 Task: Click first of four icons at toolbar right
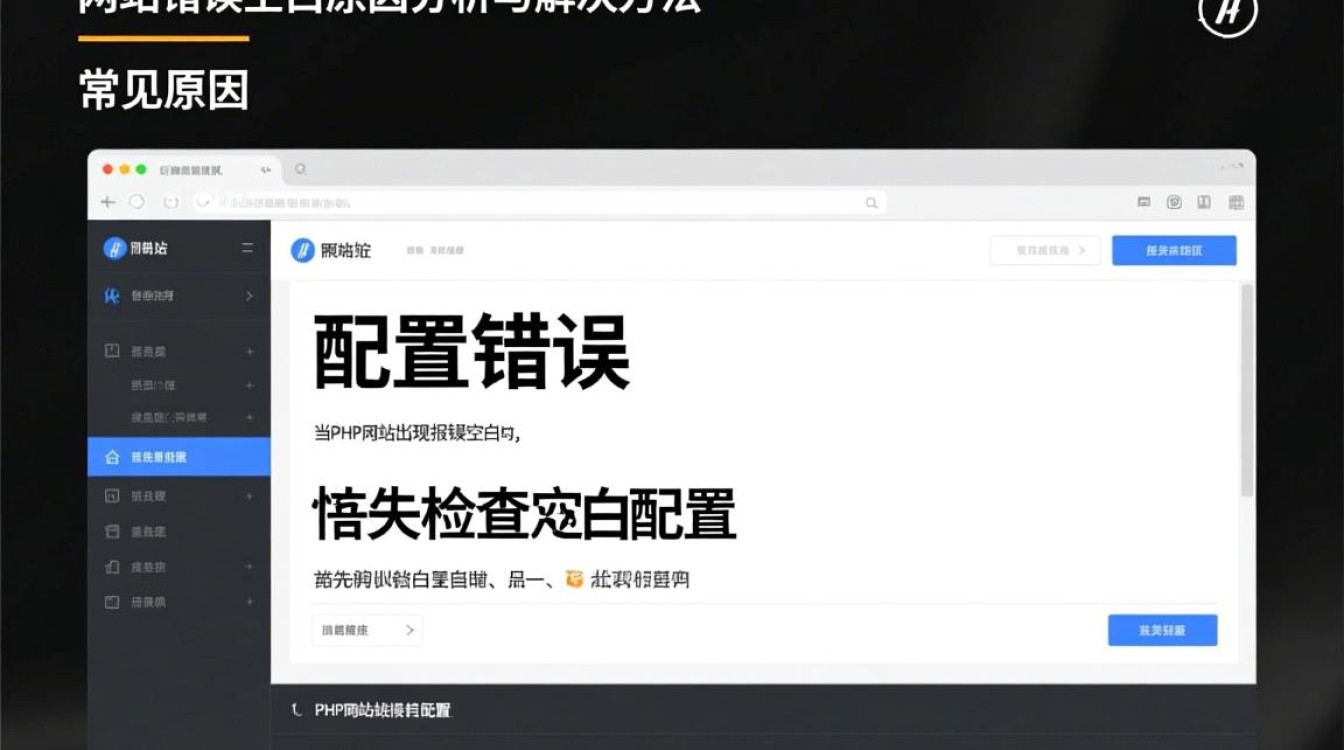(x=1144, y=202)
